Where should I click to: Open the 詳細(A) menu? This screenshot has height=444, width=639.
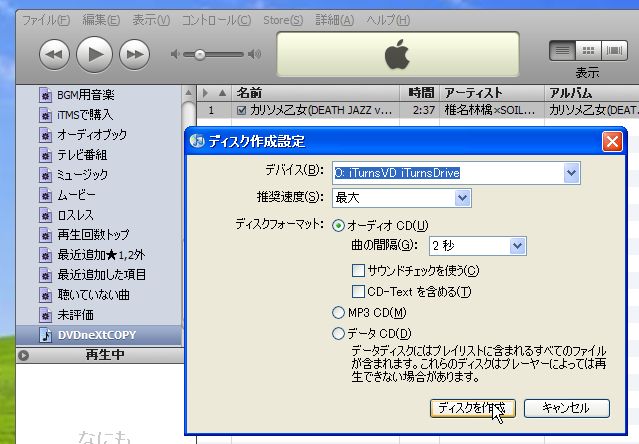click(x=335, y=20)
